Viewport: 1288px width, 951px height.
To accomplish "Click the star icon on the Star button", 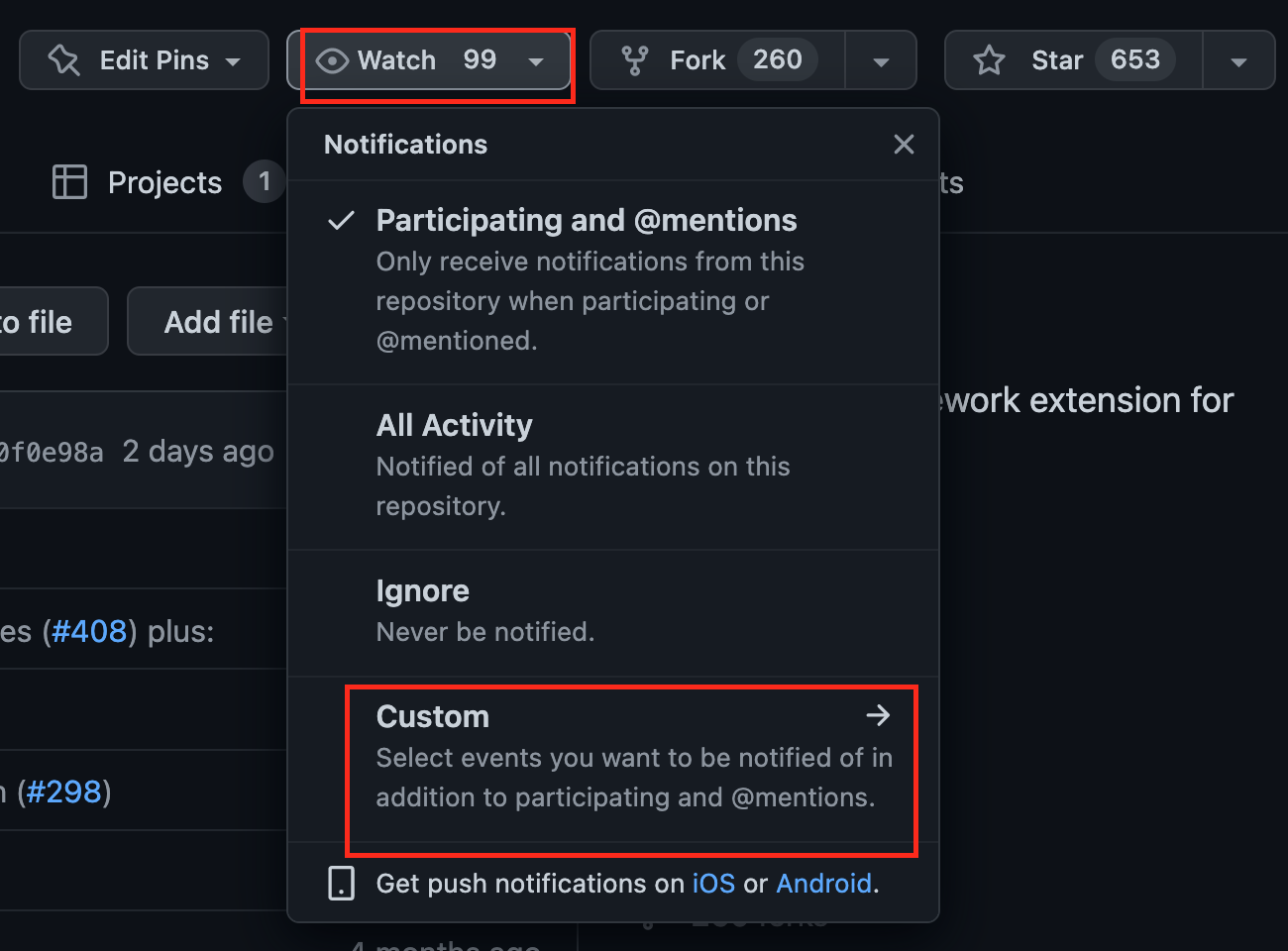I will (988, 59).
